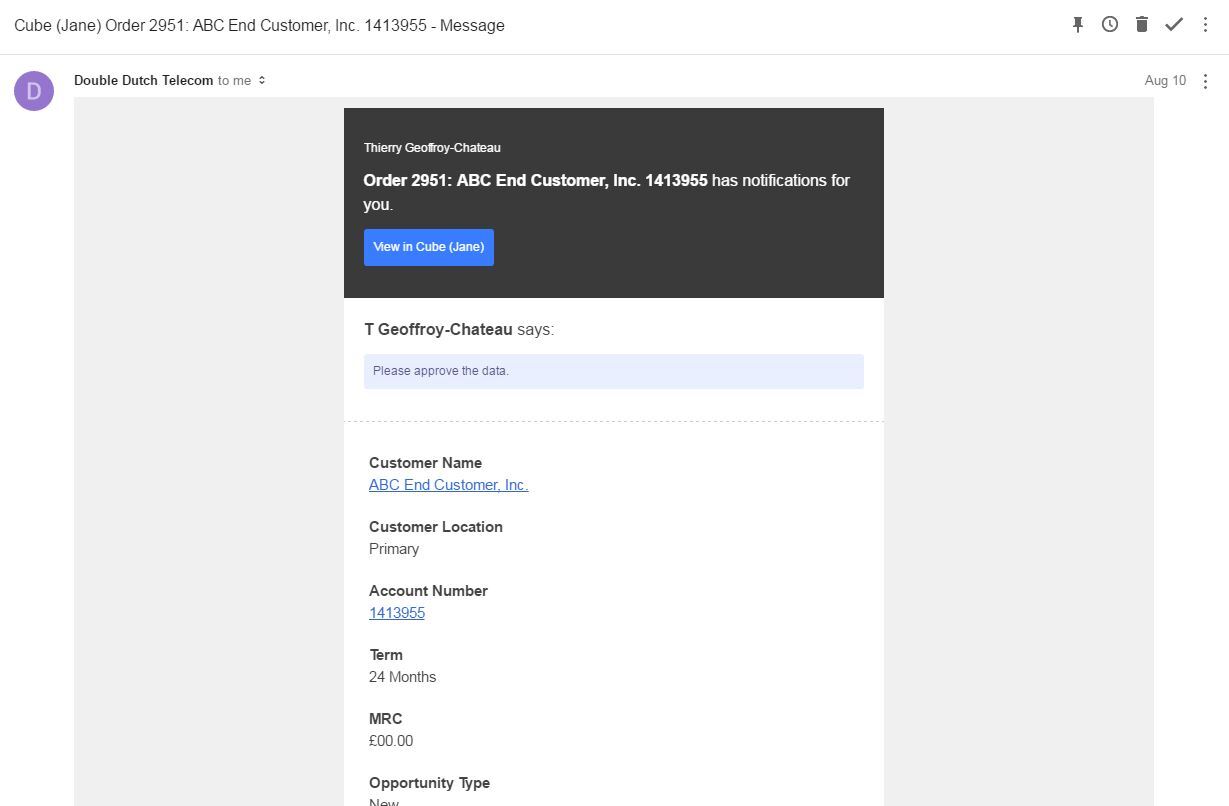Screen dimensions: 1229x806
Task: Open the three-dot menu beside Aug 10
Action: pyautogui.click(x=1205, y=81)
